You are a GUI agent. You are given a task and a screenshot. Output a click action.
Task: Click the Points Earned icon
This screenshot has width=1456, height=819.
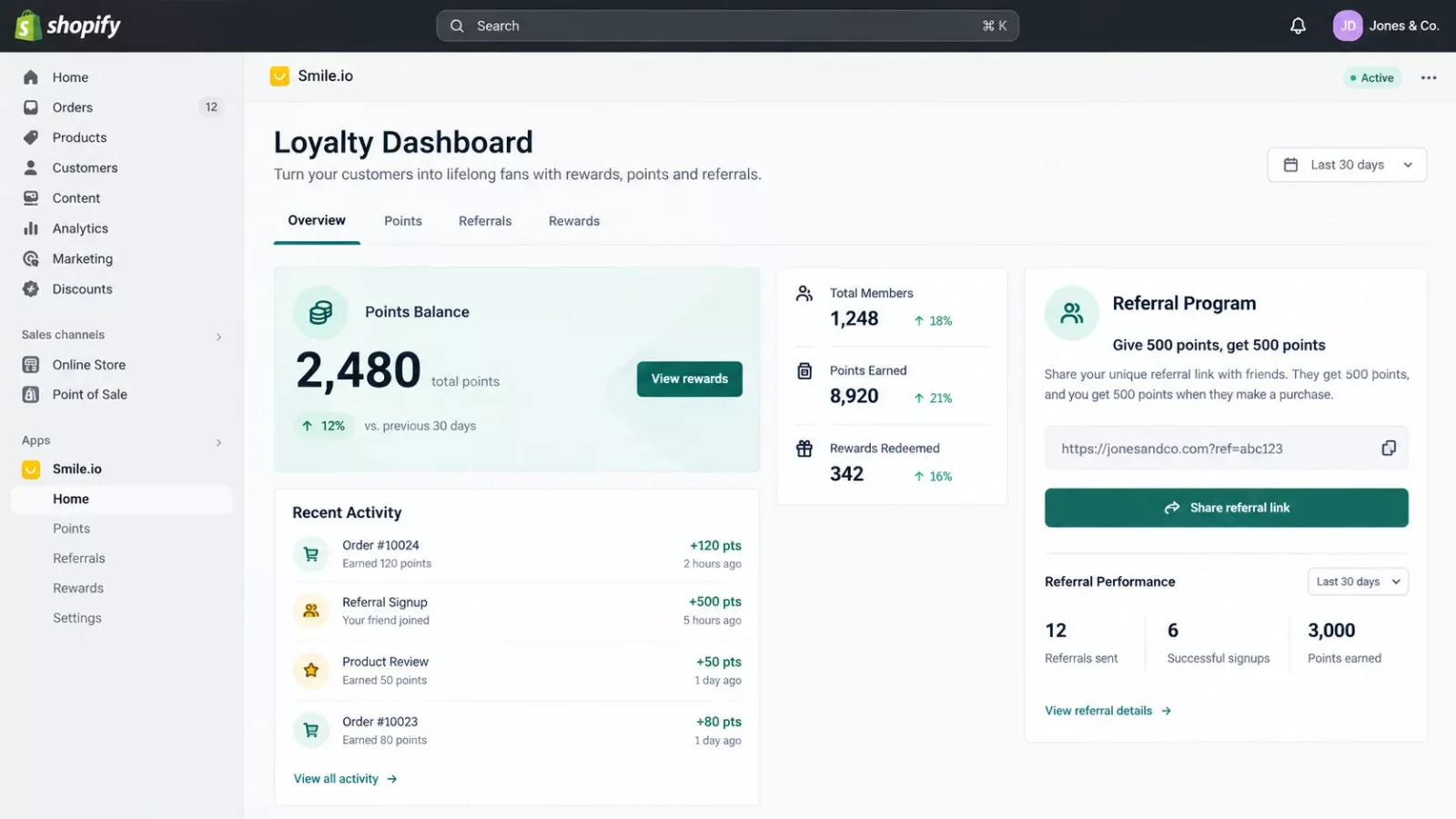point(804,371)
